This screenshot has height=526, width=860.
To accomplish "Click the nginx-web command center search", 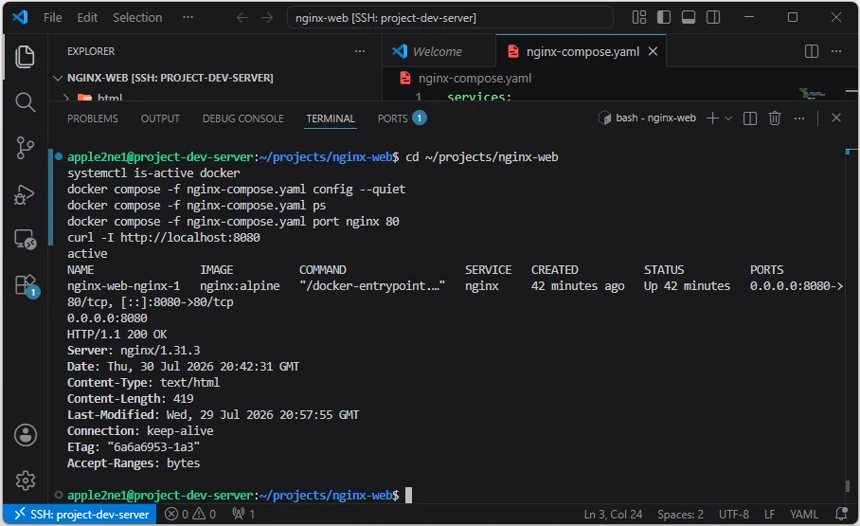I will 450,18.
